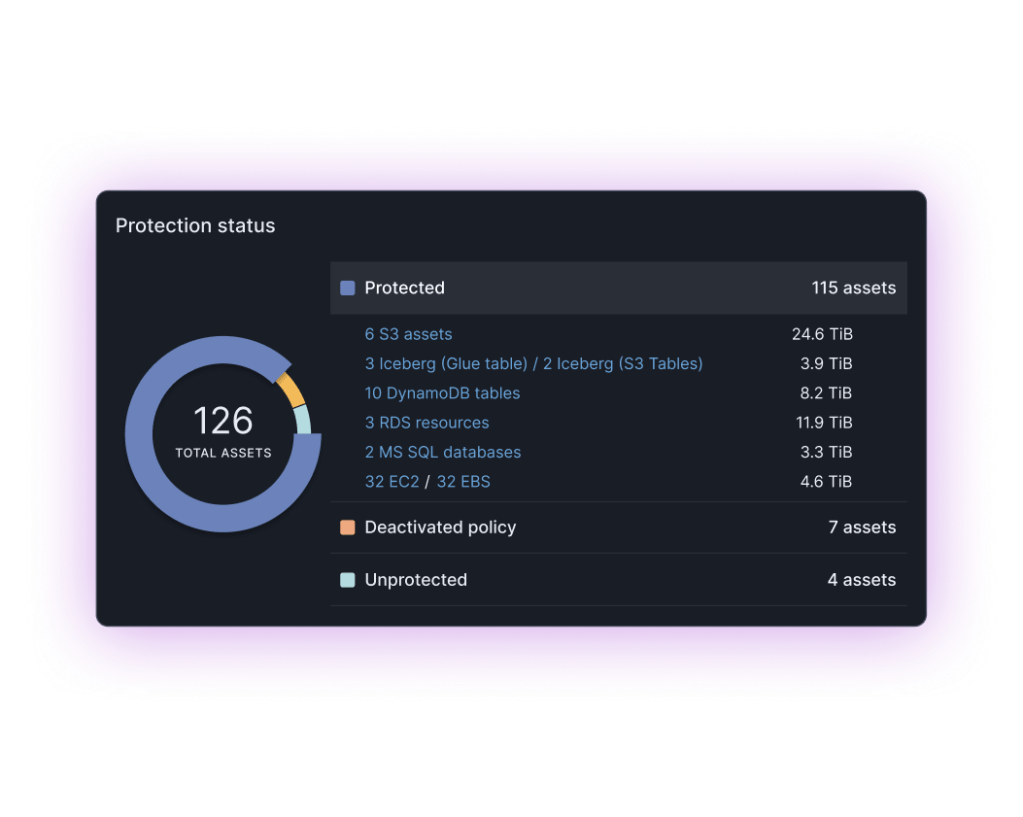Open the 32 EC2 link
The width and height of the screenshot is (1023, 817).
[x=391, y=482]
